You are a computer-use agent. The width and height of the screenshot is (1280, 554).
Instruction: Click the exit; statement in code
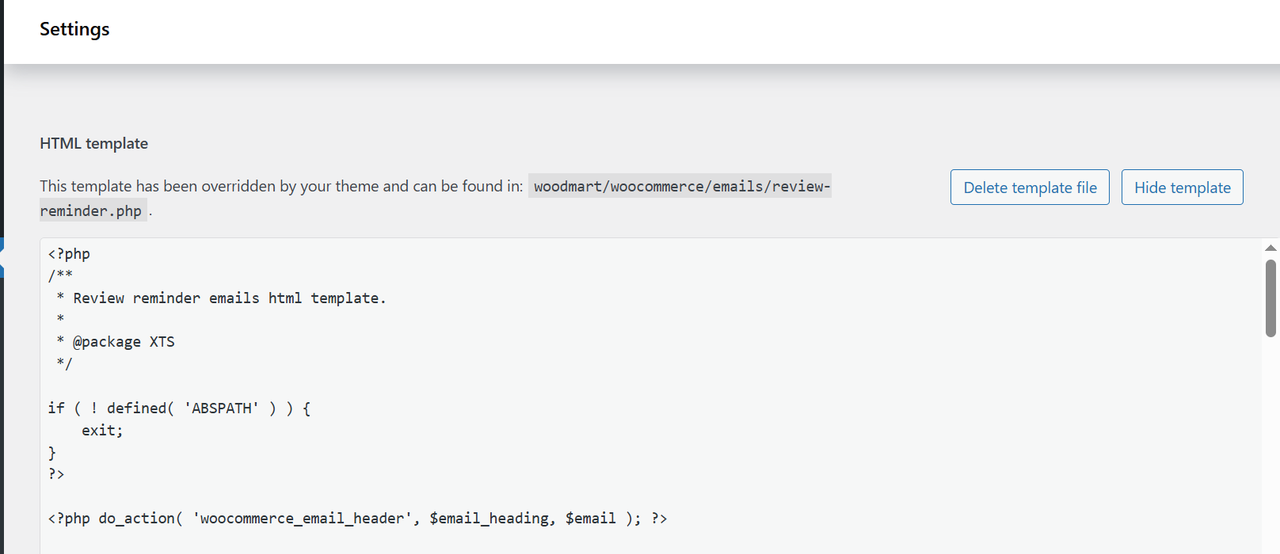point(102,430)
